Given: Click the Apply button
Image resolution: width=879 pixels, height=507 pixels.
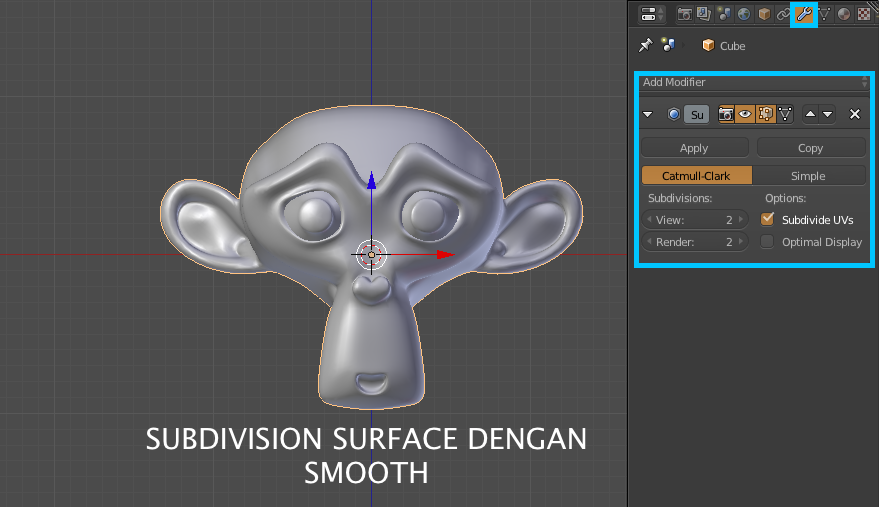Looking at the screenshot, I should click(x=695, y=148).
